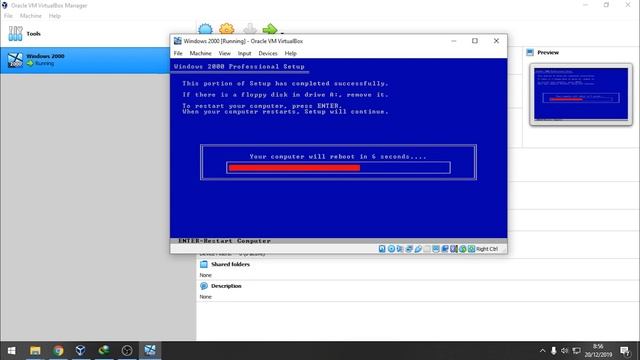Image resolution: width=640 pixels, height=360 pixels.
Task: Click the network adapter indicator in VM status bar
Action: coord(409,249)
